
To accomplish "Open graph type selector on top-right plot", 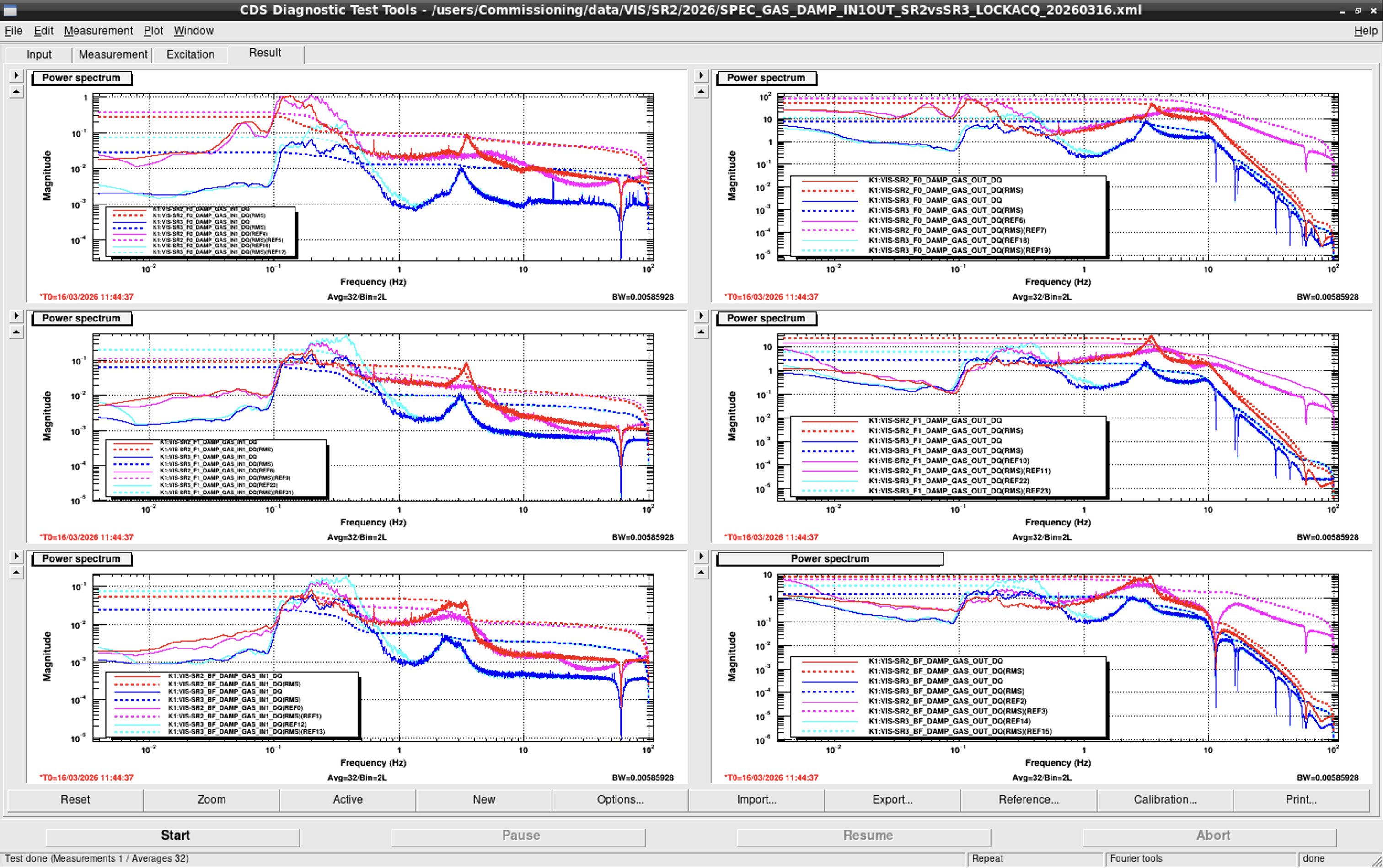I will pos(767,78).
